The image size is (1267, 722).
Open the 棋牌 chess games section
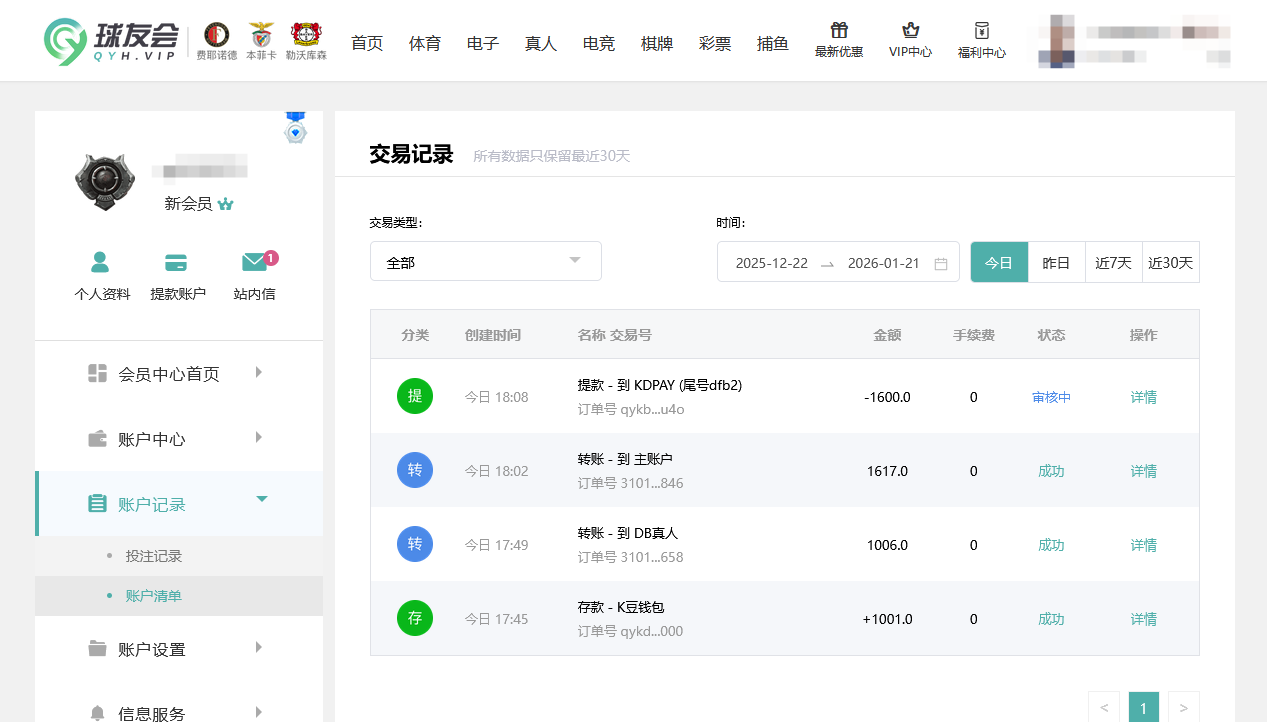click(656, 43)
